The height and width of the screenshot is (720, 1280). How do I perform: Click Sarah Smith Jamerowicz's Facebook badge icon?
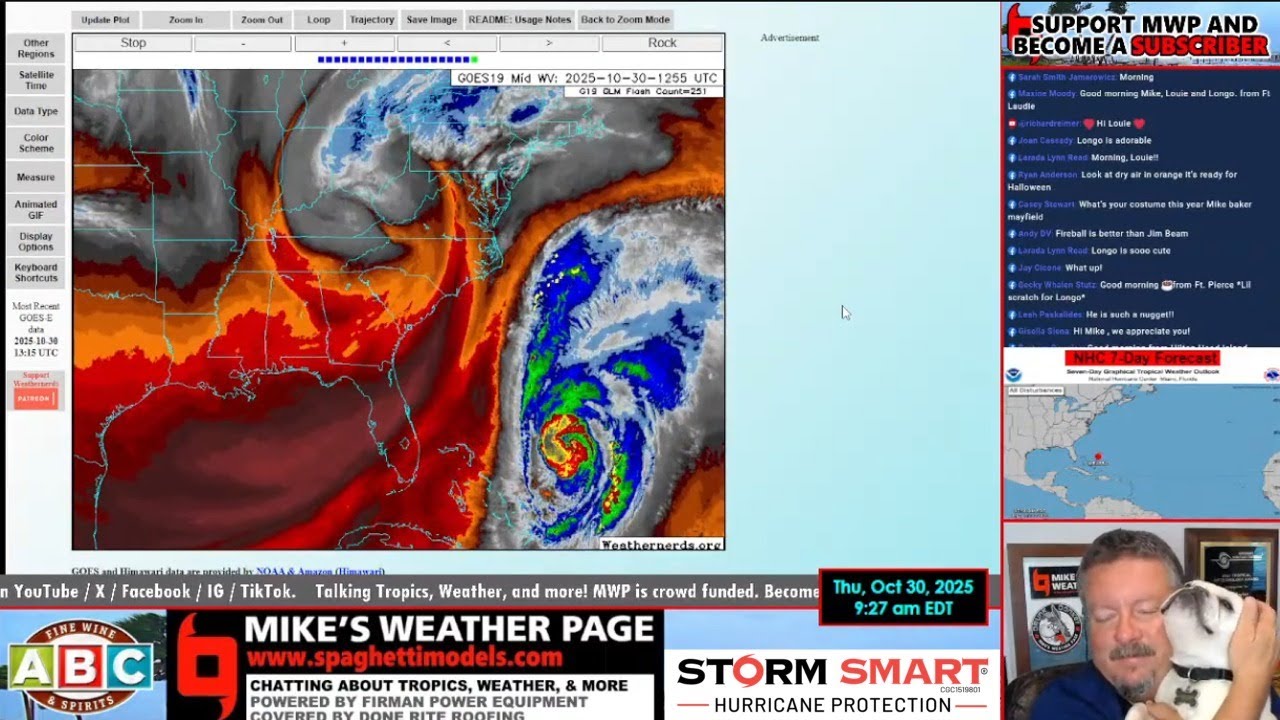coord(1012,77)
